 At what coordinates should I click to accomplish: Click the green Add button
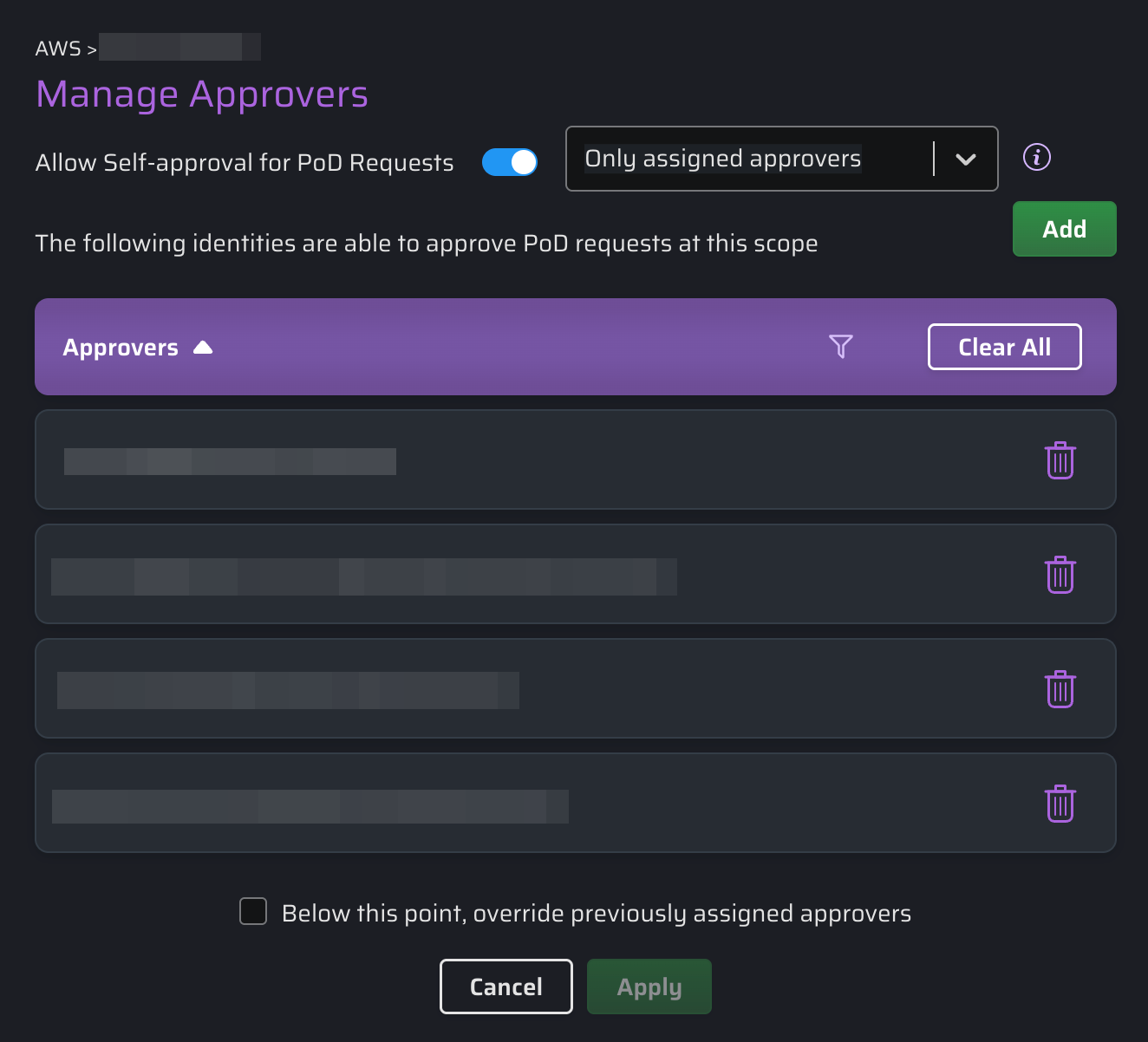pyautogui.click(x=1064, y=229)
